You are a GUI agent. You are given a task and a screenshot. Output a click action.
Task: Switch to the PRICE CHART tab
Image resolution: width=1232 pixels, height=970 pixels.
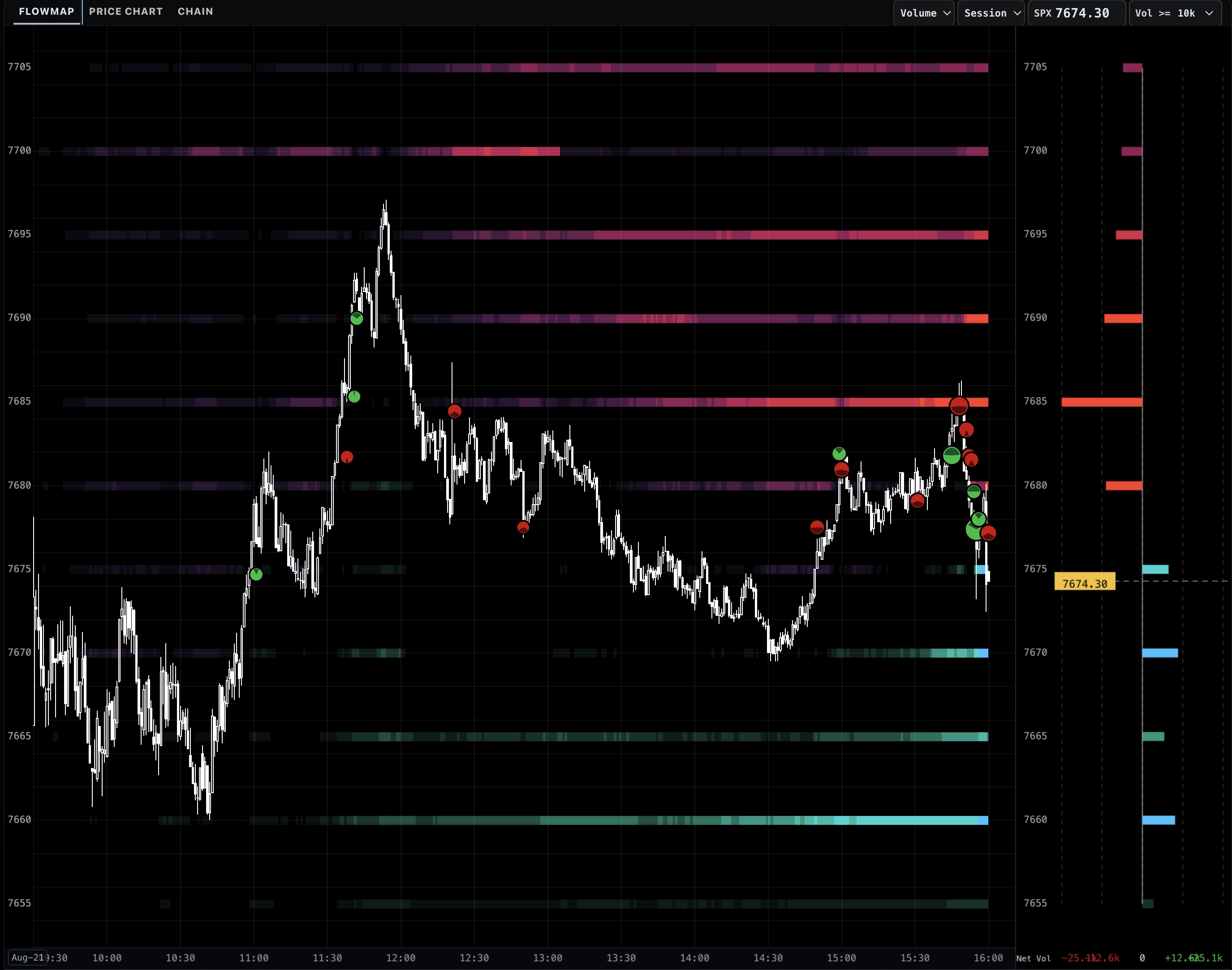(125, 11)
